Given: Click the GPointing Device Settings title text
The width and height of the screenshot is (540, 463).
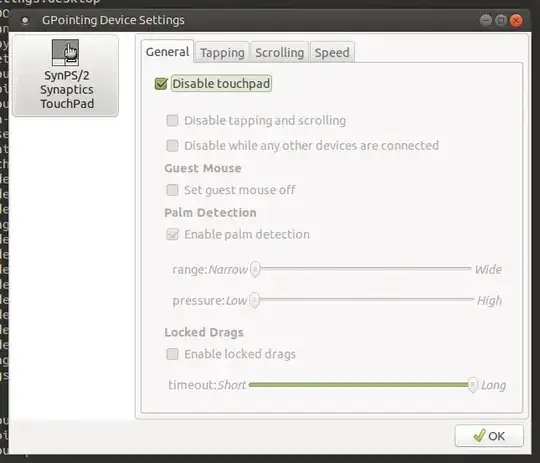Looking at the screenshot, I should click(113, 20).
